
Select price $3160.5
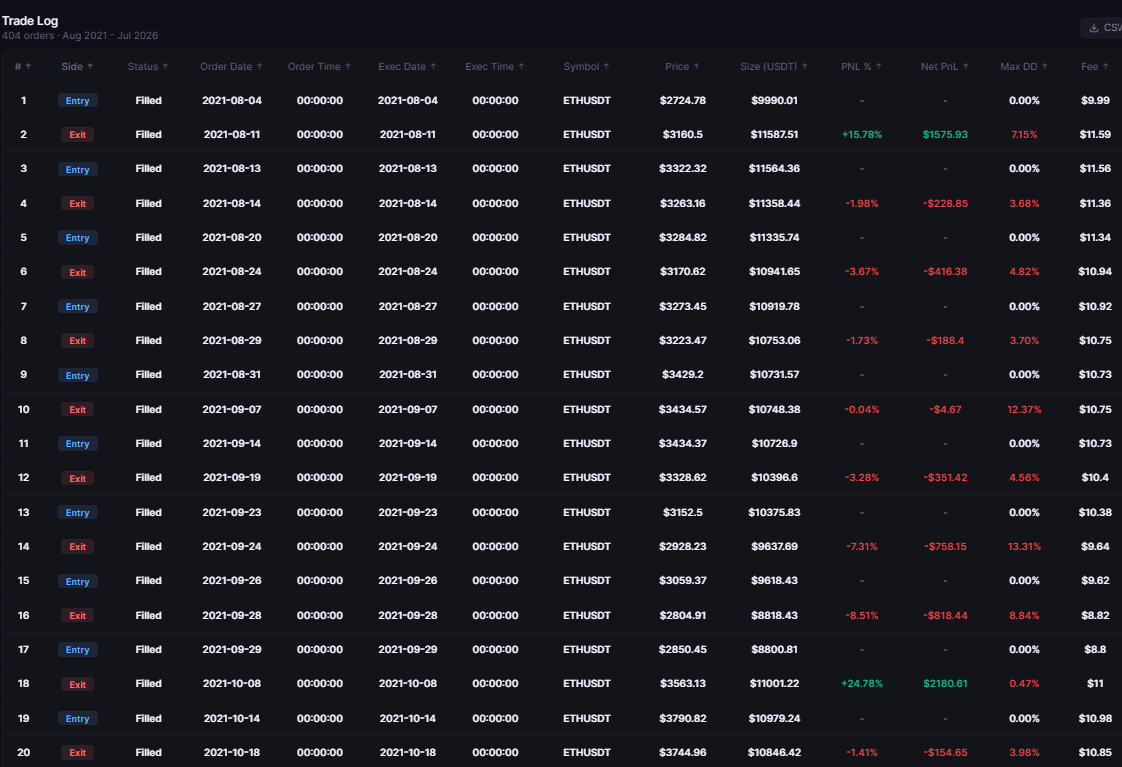click(x=682, y=135)
